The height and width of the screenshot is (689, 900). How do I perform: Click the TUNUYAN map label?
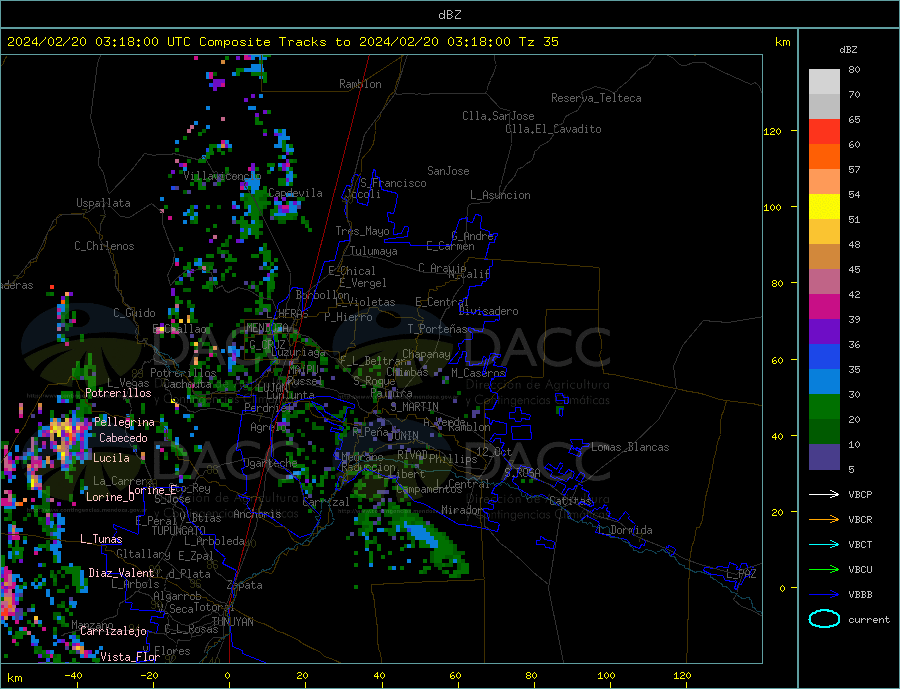coord(232,622)
